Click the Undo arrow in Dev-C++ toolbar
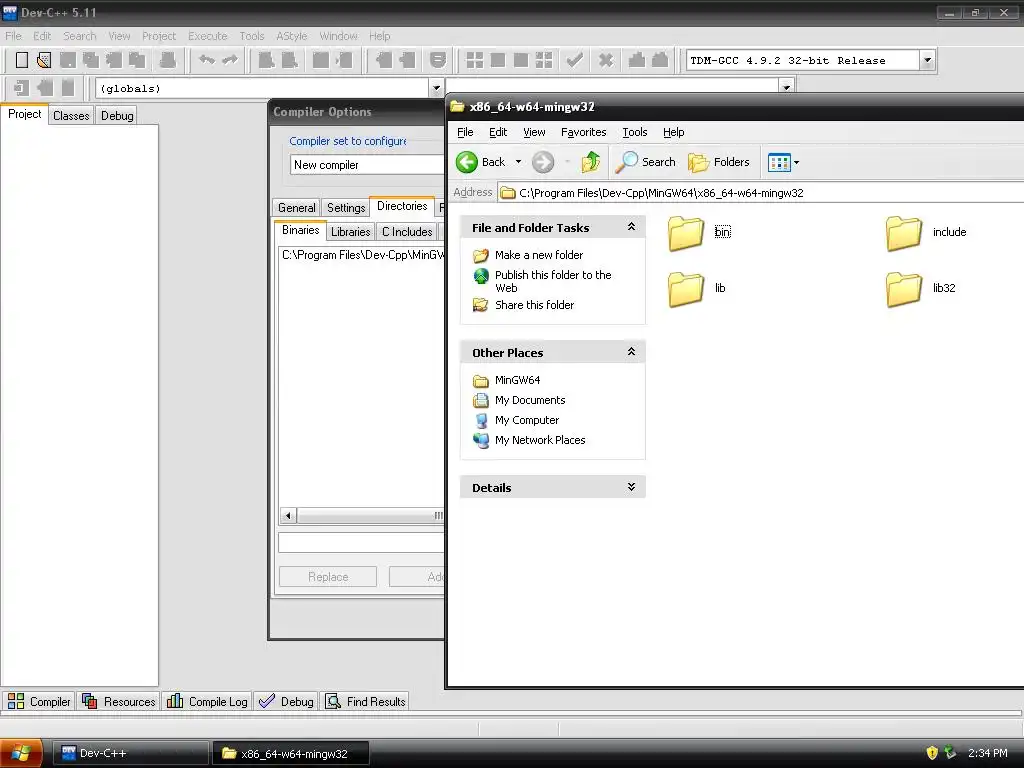The width and height of the screenshot is (1024, 768). click(207, 60)
